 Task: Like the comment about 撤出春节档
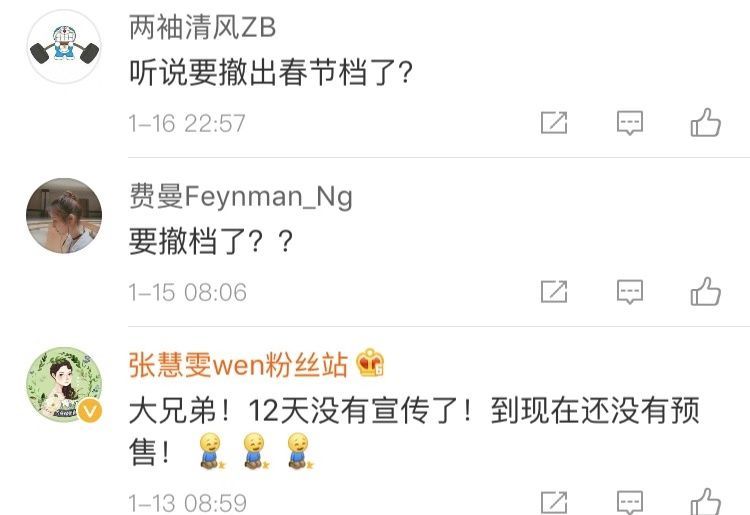(706, 122)
